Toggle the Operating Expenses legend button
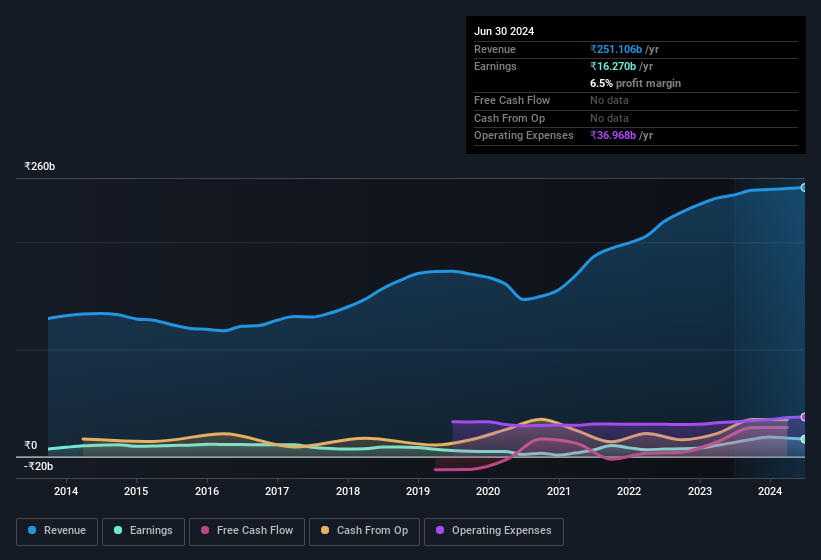 pyautogui.click(x=494, y=531)
